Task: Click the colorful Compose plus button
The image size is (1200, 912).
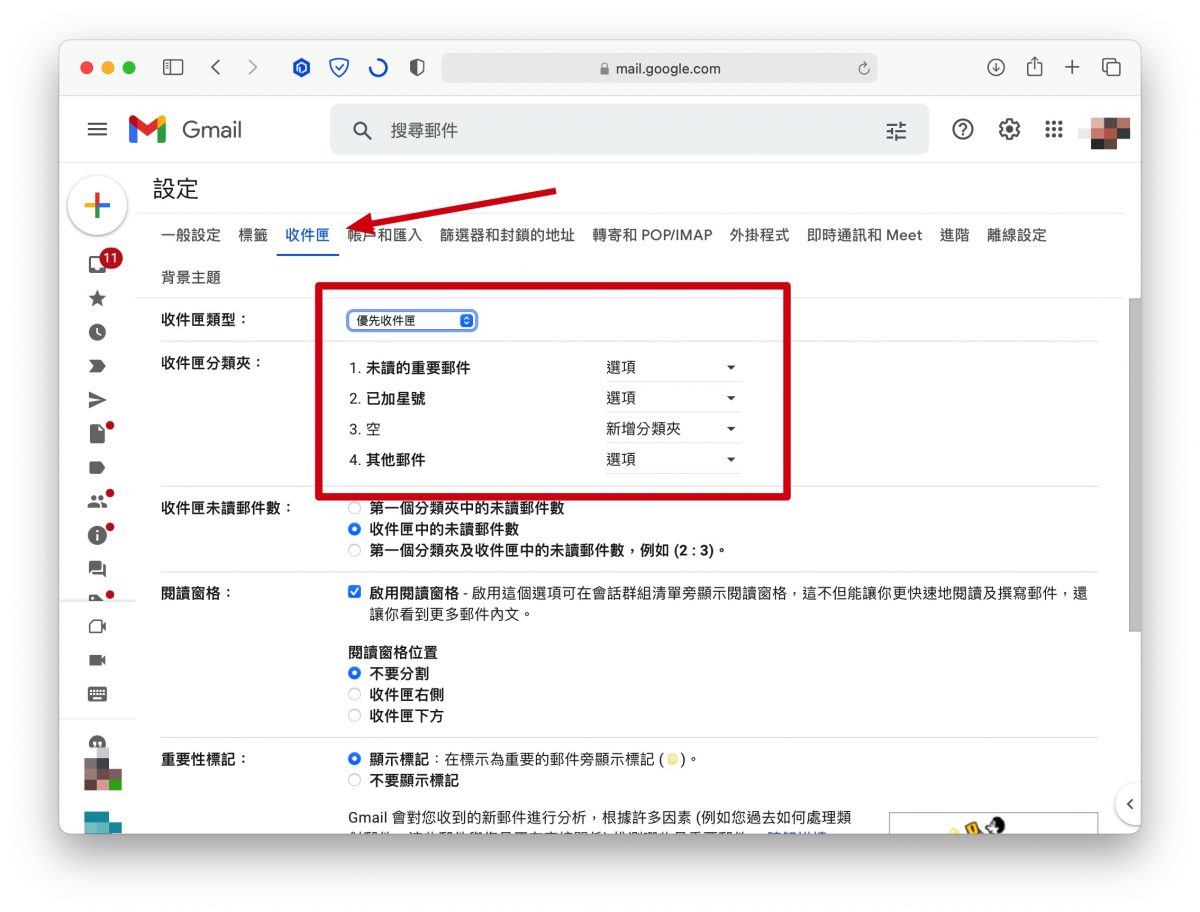Action: pyautogui.click(x=97, y=206)
